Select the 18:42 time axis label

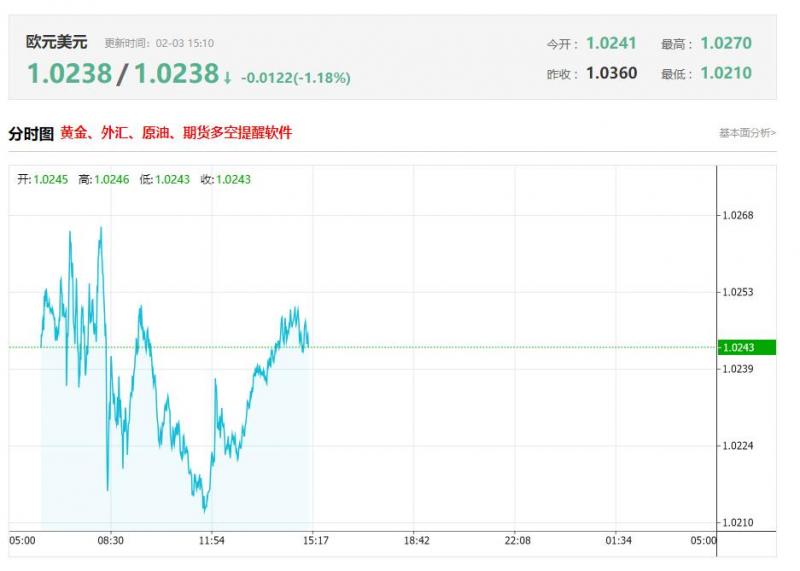click(x=417, y=540)
